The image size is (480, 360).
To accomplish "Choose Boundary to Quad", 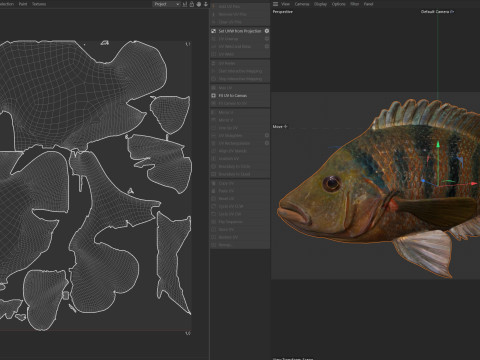I will [x=240, y=174].
